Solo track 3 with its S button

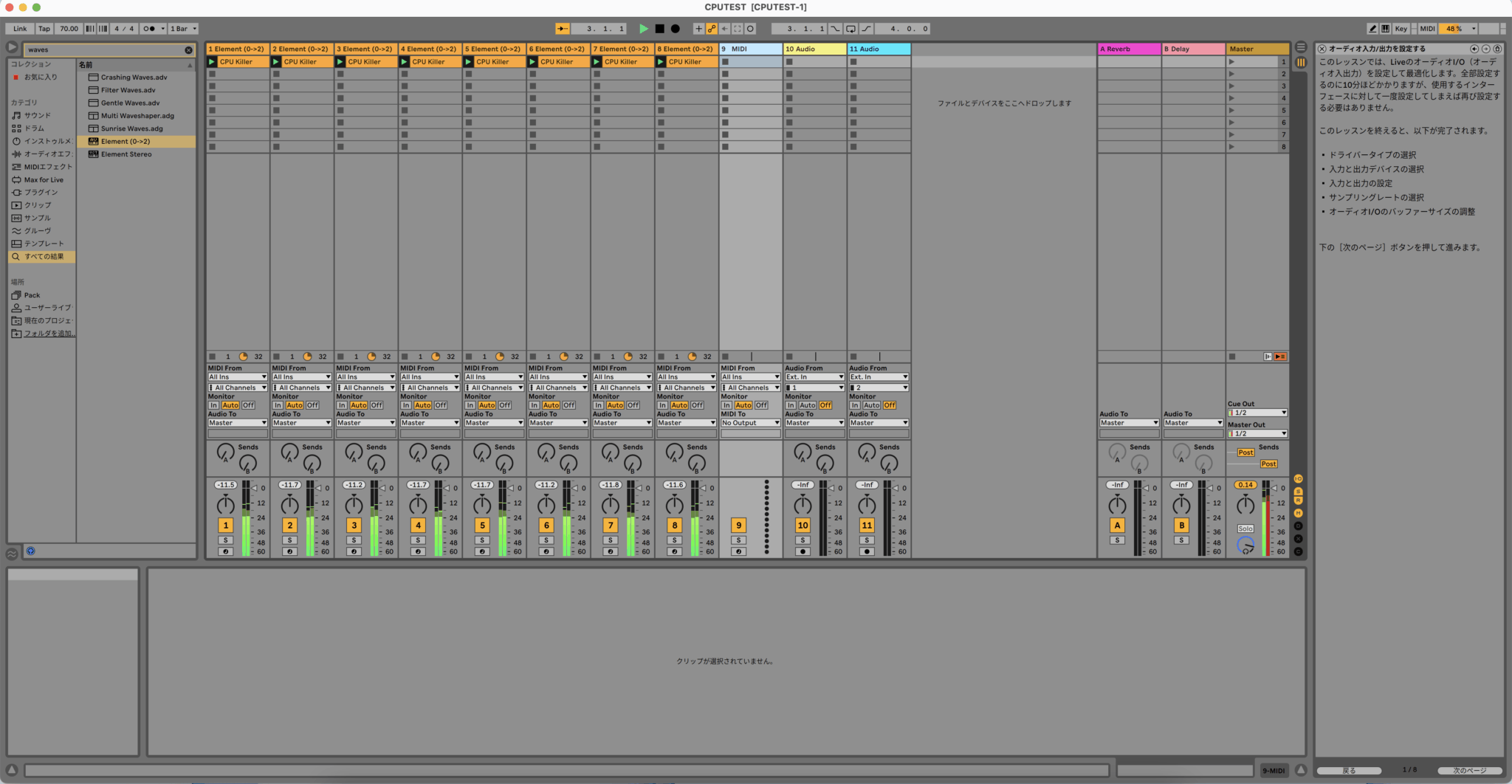tap(354, 540)
